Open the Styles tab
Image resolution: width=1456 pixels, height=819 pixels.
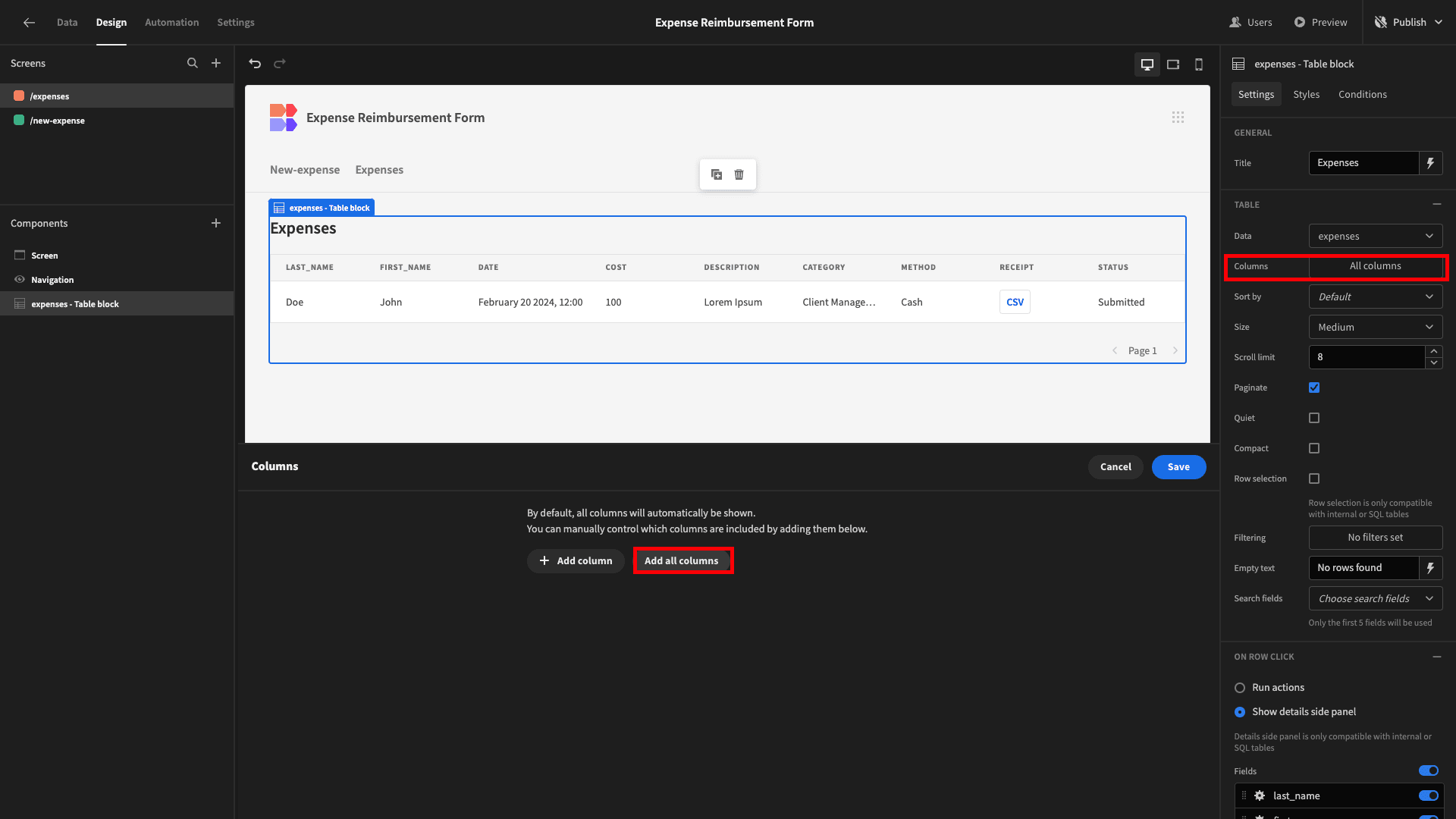coord(1307,94)
